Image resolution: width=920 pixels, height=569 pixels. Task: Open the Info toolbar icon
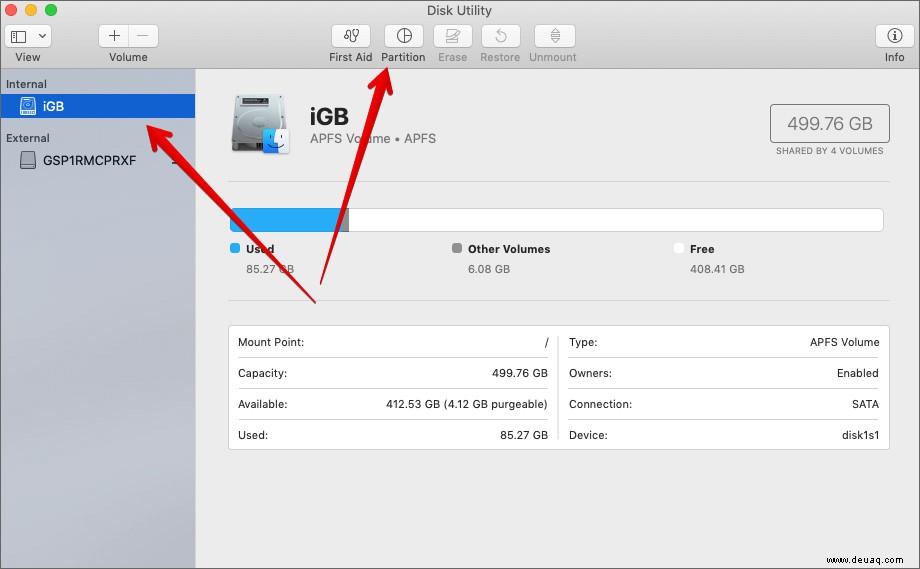[x=894, y=36]
